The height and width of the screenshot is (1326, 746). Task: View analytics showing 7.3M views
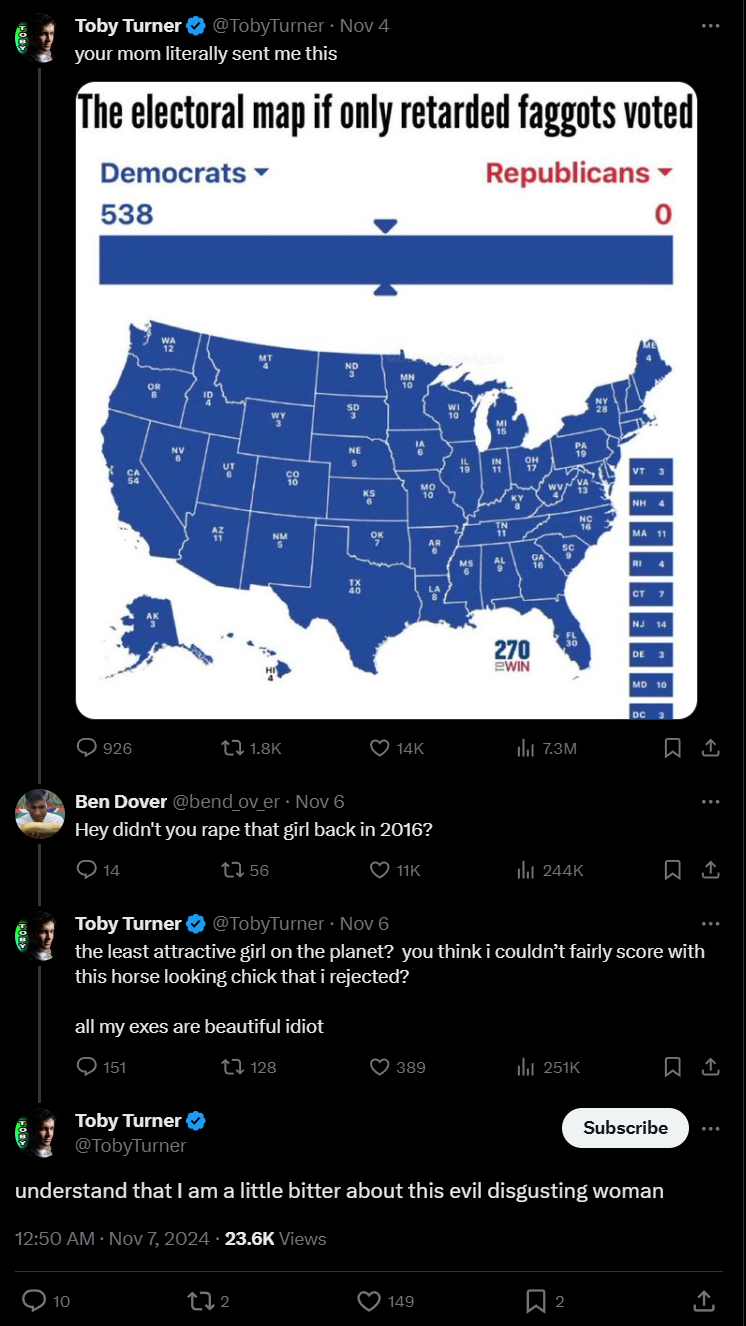pyautogui.click(x=546, y=748)
